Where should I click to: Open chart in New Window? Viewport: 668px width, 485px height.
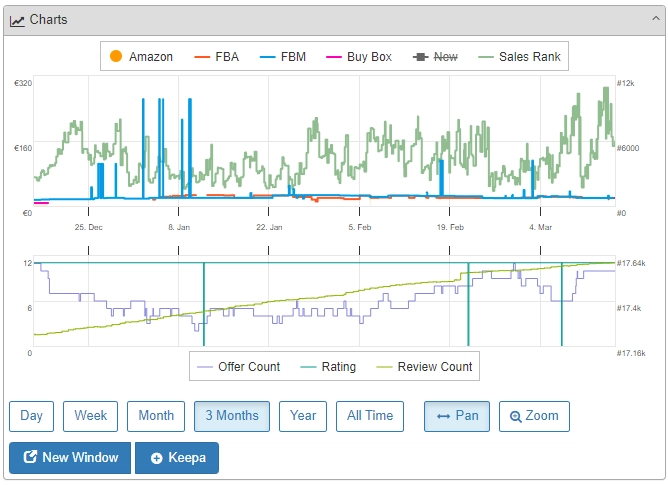(70, 458)
